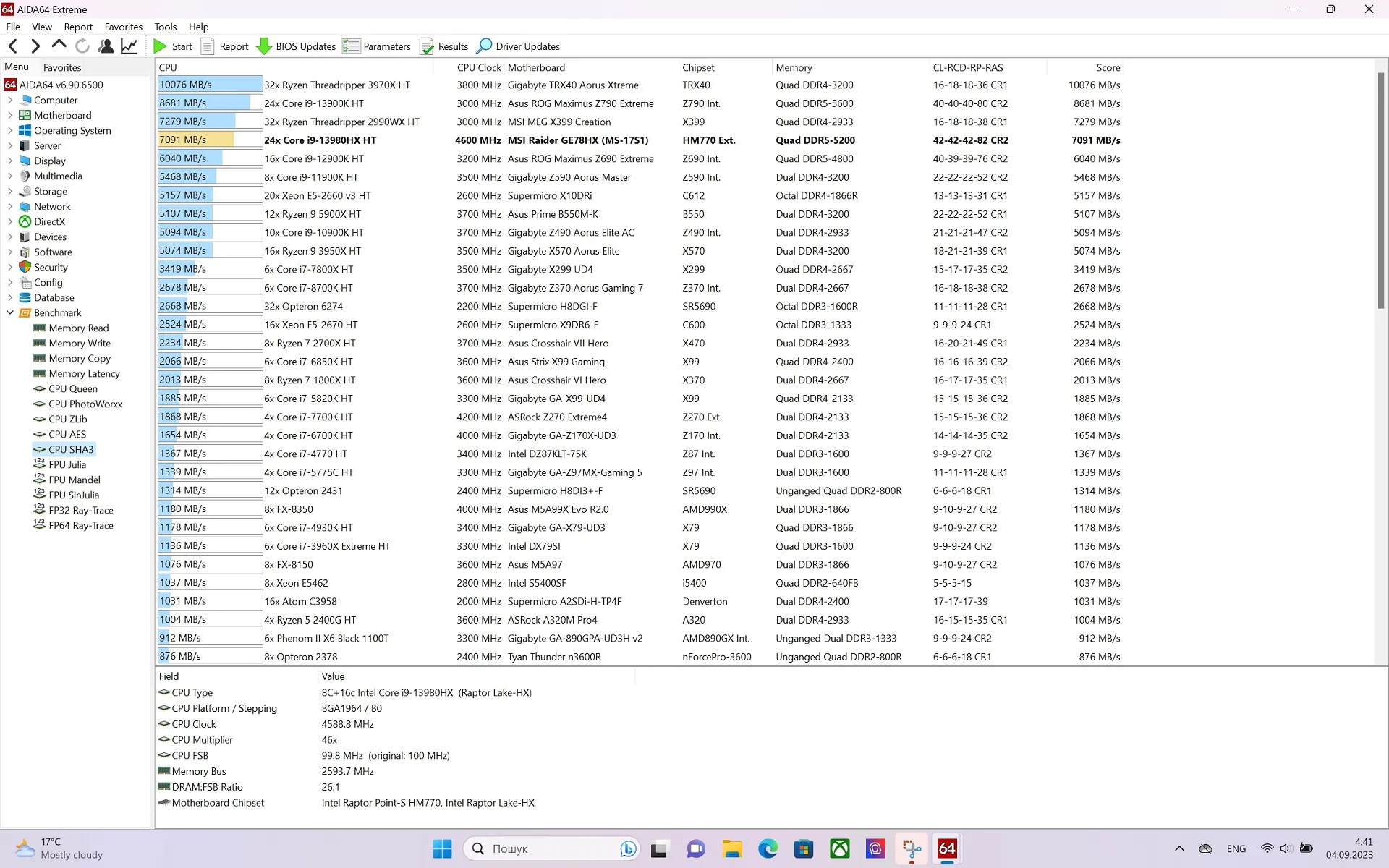1389x868 pixels.
Task: Open the Tools menu
Action: pos(165,27)
